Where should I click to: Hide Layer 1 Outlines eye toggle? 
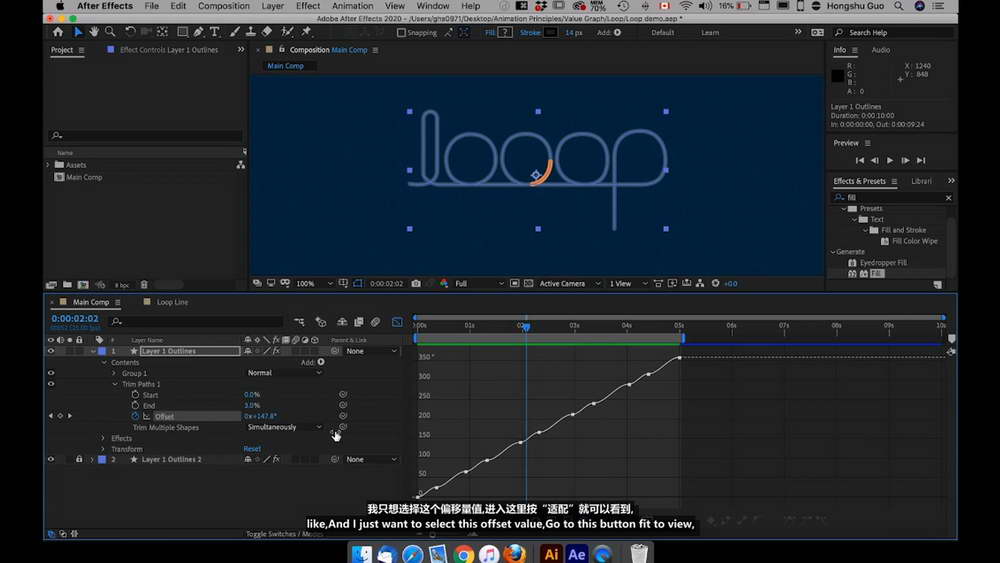coord(51,351)
